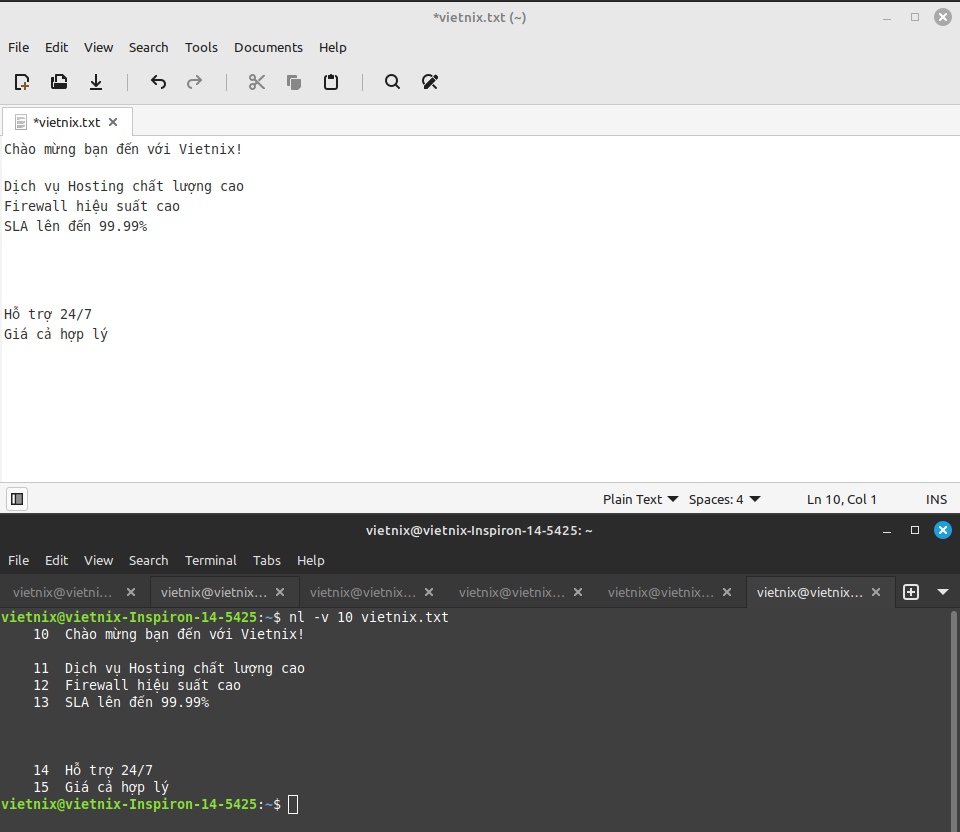
Task: Click the terminal vertical scrollbar
Action: [x=954, y=719]
